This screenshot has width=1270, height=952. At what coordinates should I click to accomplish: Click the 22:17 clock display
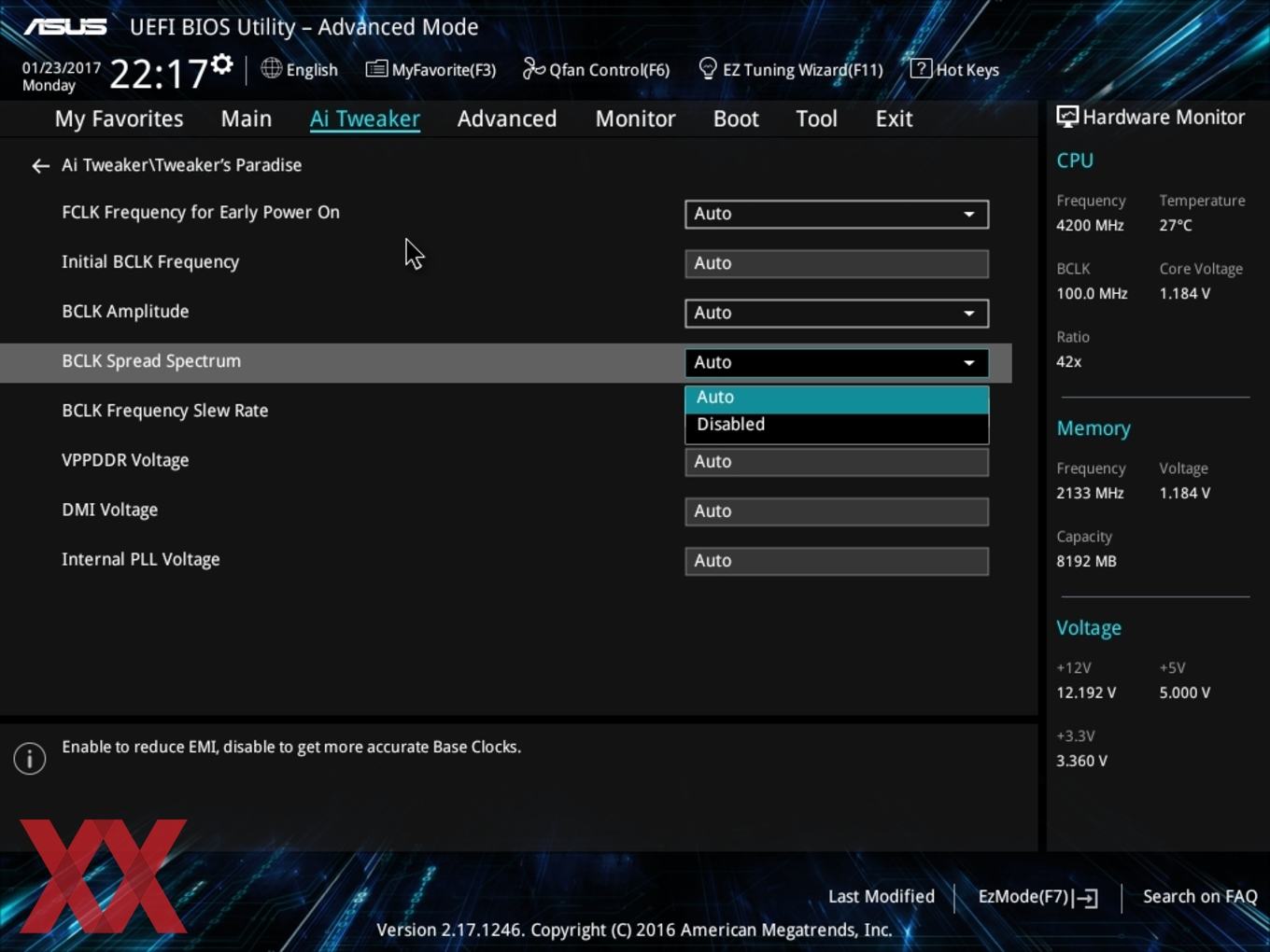click(159, 74)
